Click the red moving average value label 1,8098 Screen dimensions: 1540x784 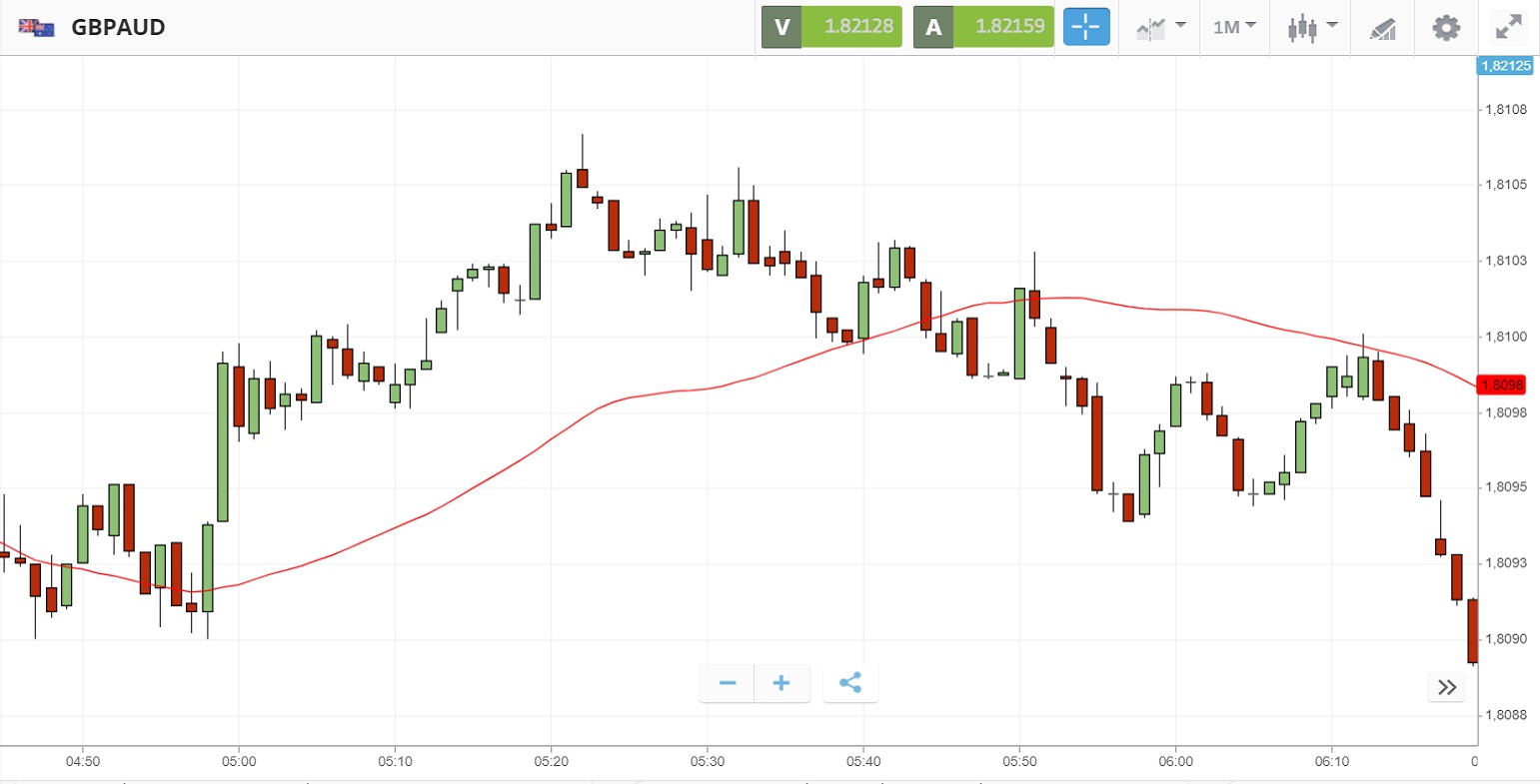(1502, 385)
